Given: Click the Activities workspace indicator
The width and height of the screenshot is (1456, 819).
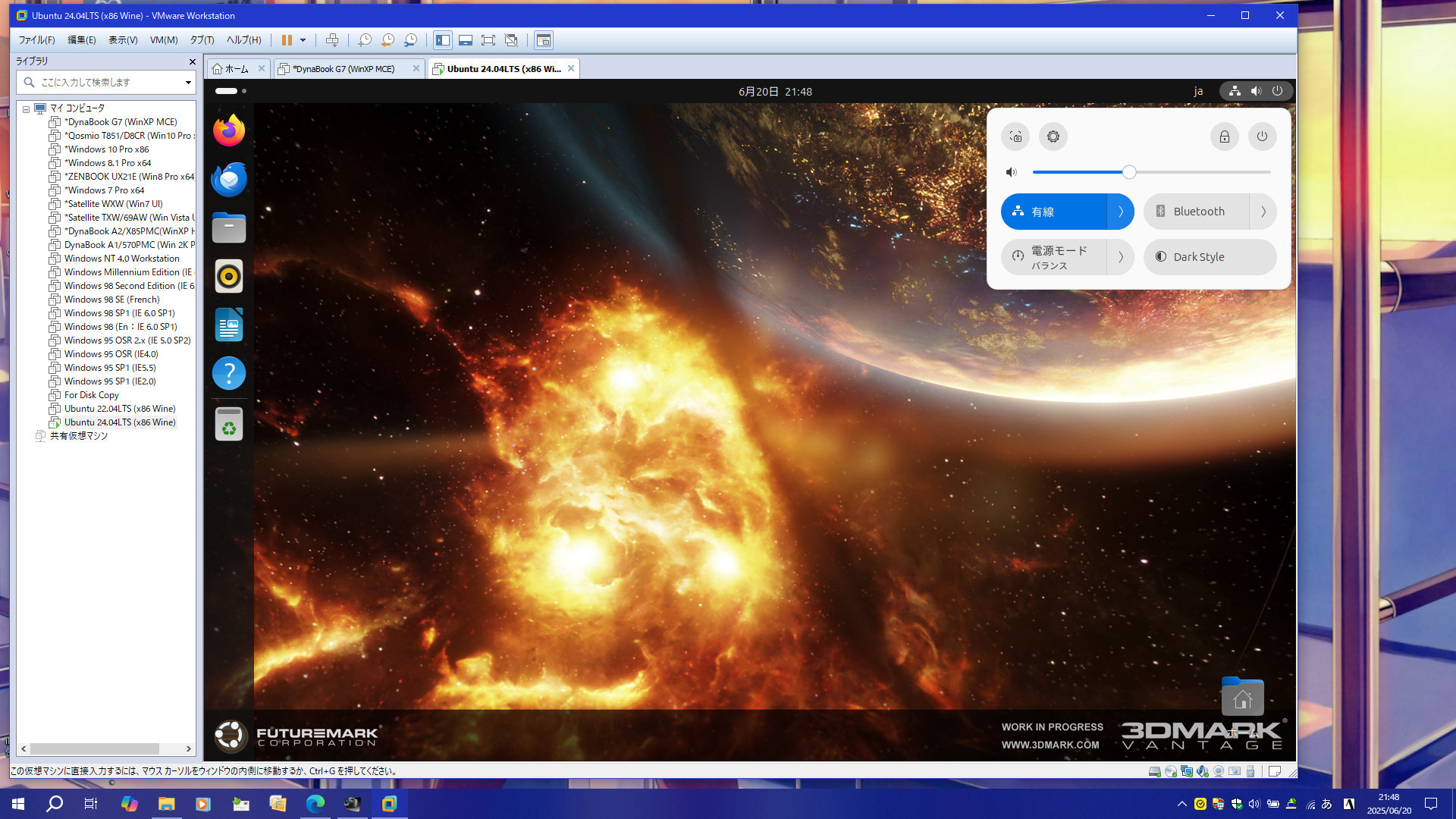Looking at the screenshot, I should pos(231,91).
